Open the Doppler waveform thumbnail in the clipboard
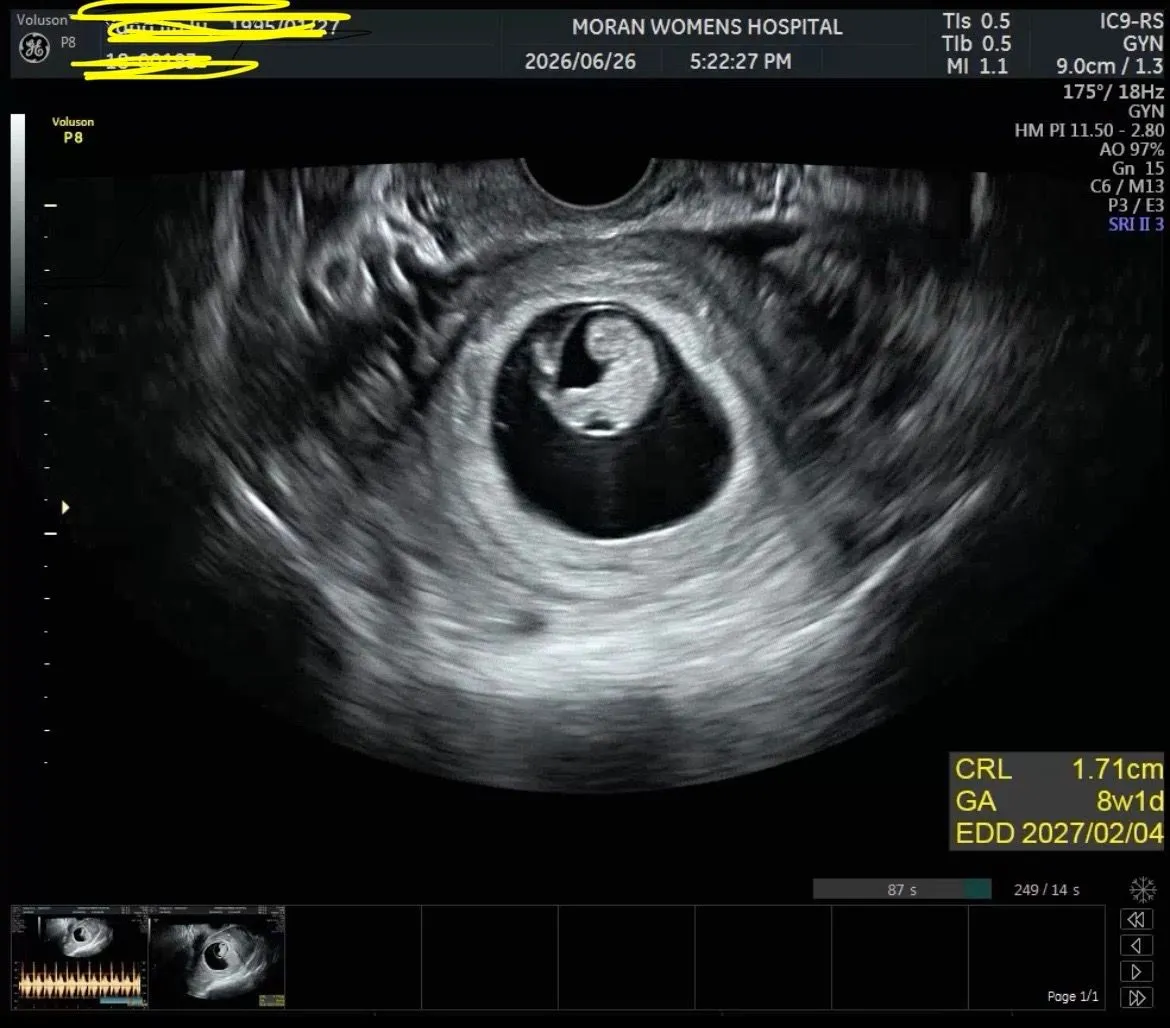Image resolution: width=1170 pixels, height=1028 pixels. pos(80,957)
